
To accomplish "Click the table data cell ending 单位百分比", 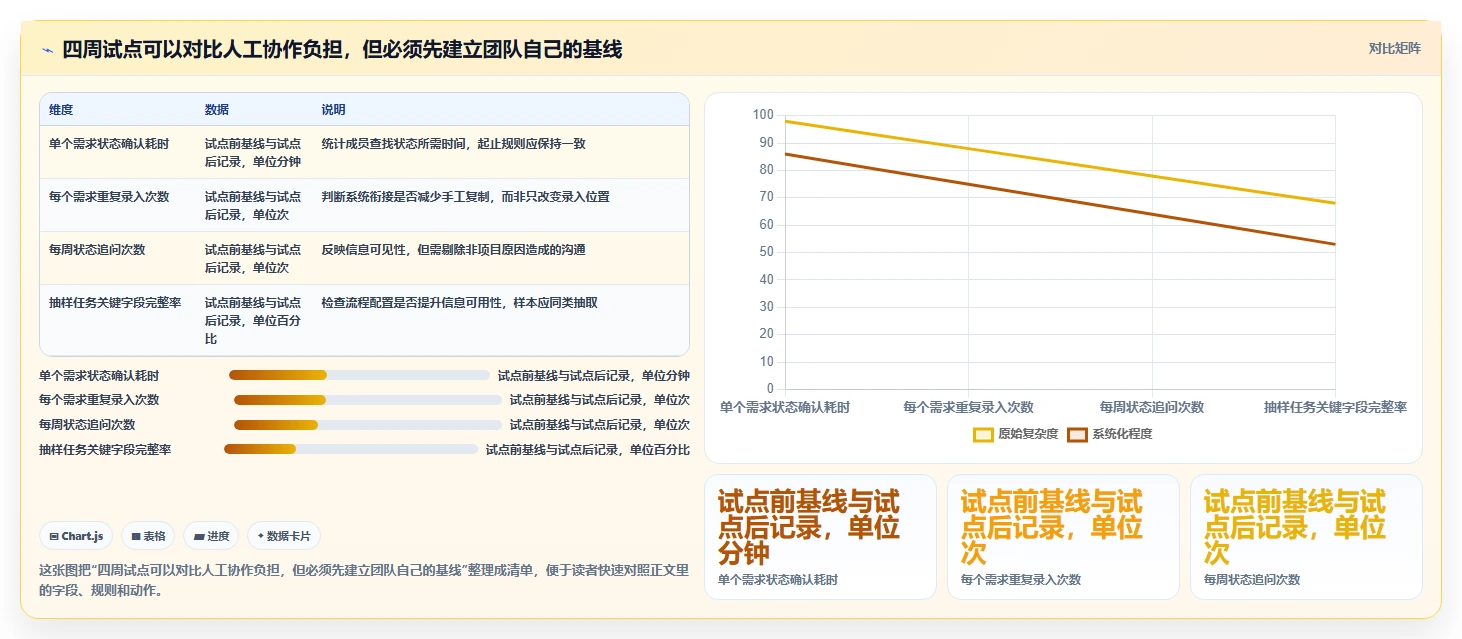I will 253,321.
